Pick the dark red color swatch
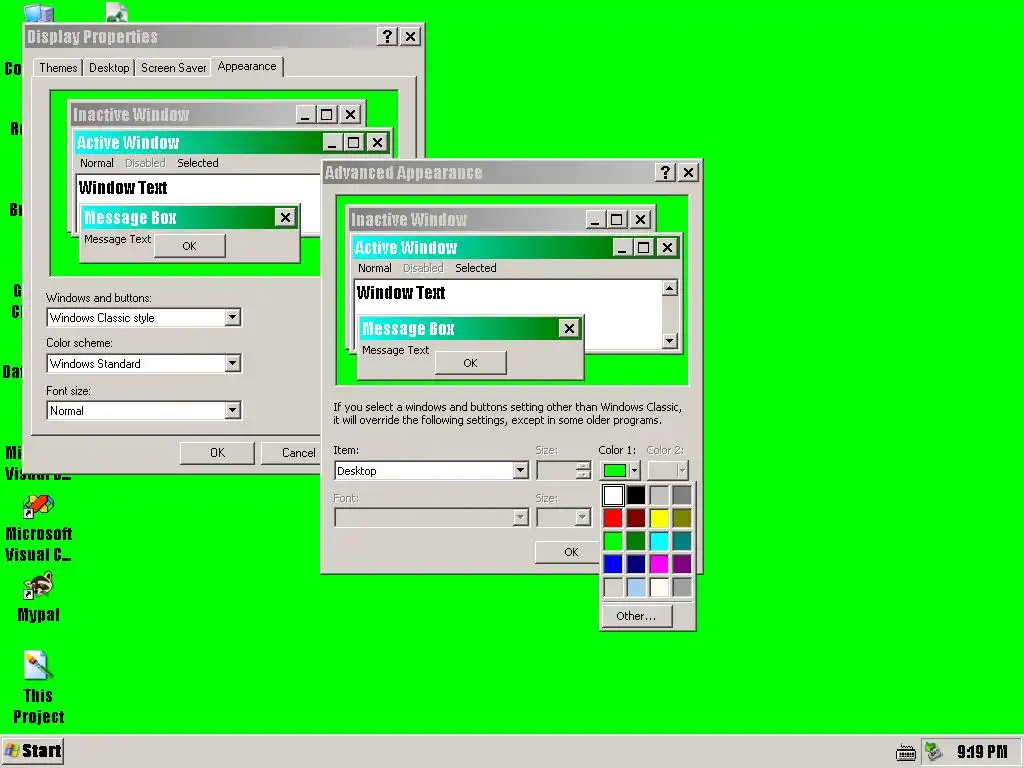The height and width of the screenshot is (768, 1024). [x=636, y=518]
